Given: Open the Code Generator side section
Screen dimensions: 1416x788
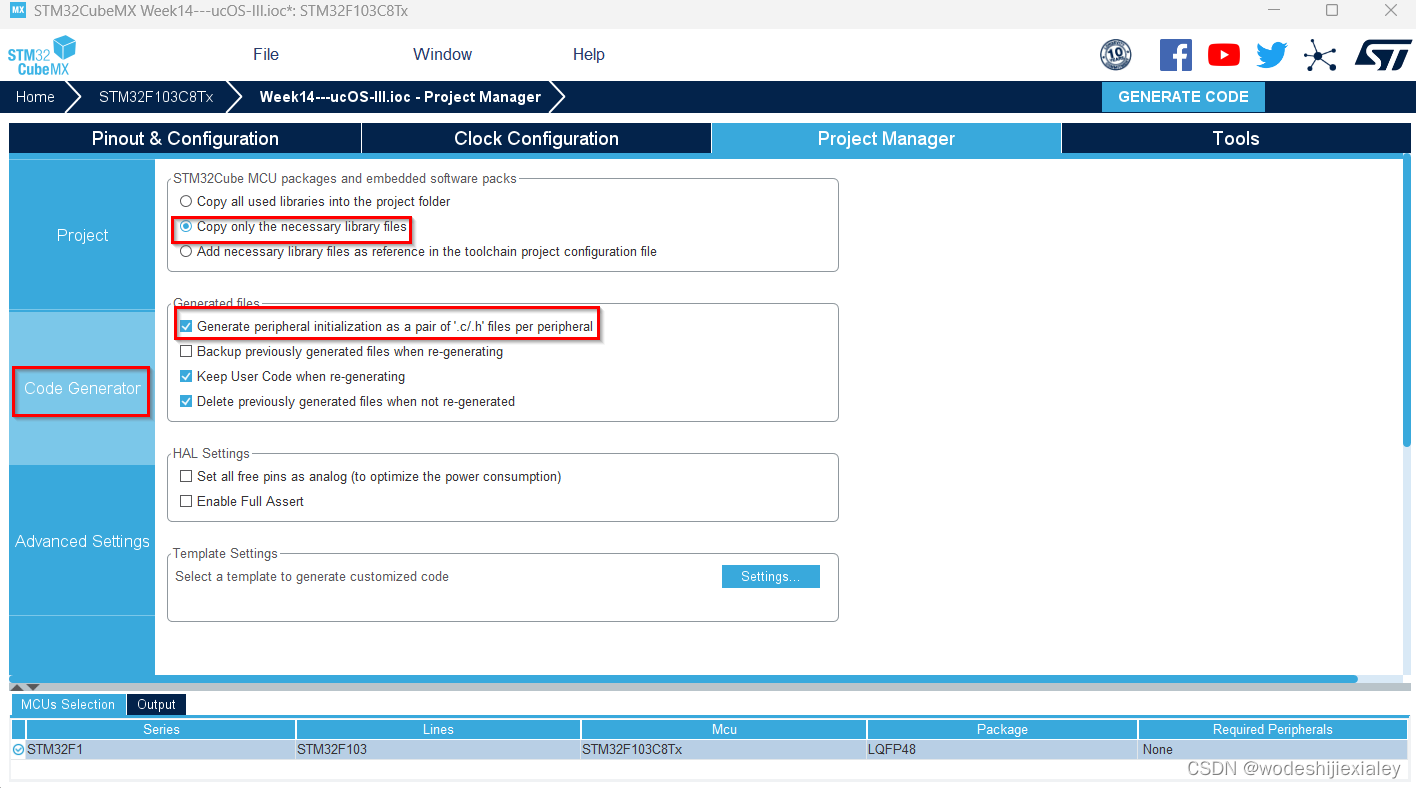Looking at the screenshot, I should pos(82,389).
